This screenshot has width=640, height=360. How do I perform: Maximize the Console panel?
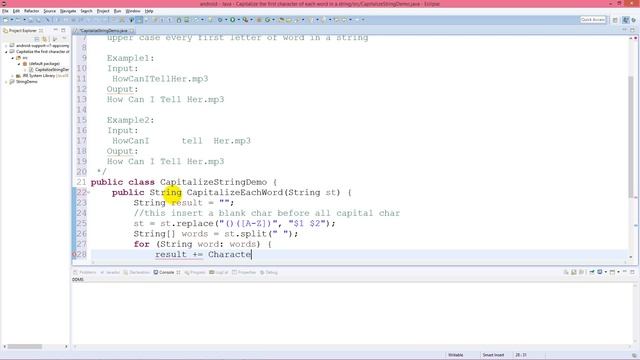tap(632, 272)
